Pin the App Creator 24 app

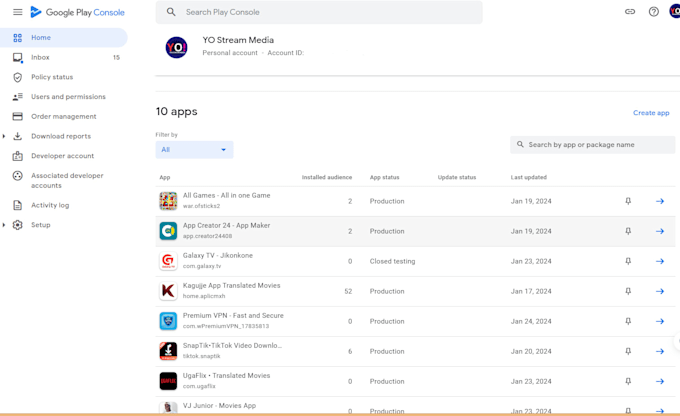(x=628, y=231)
